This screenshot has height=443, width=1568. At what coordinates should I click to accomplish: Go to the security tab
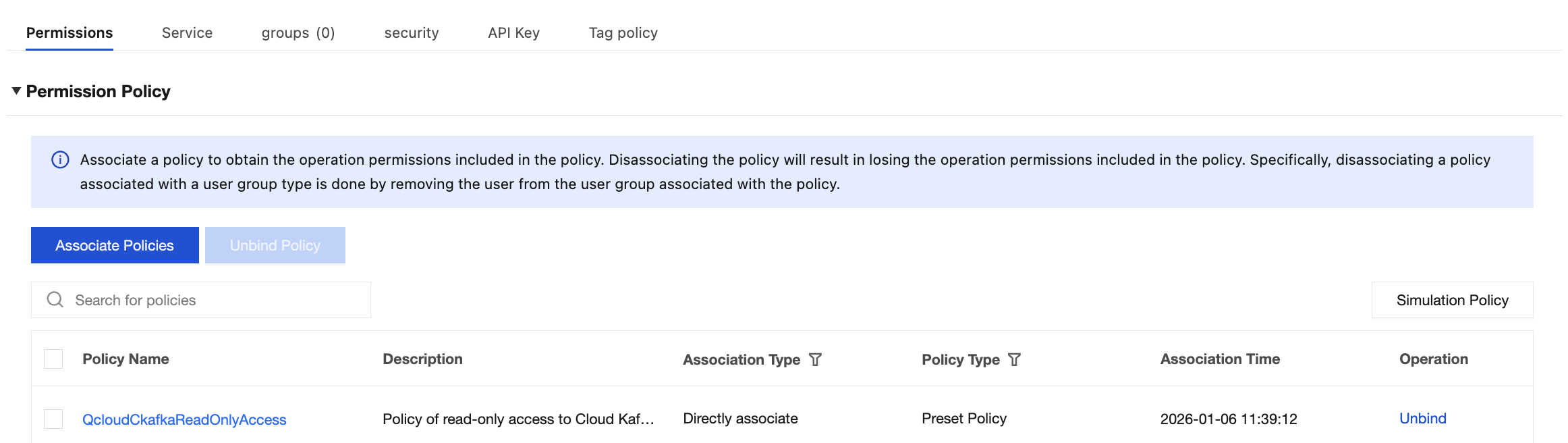coord(412,33)
